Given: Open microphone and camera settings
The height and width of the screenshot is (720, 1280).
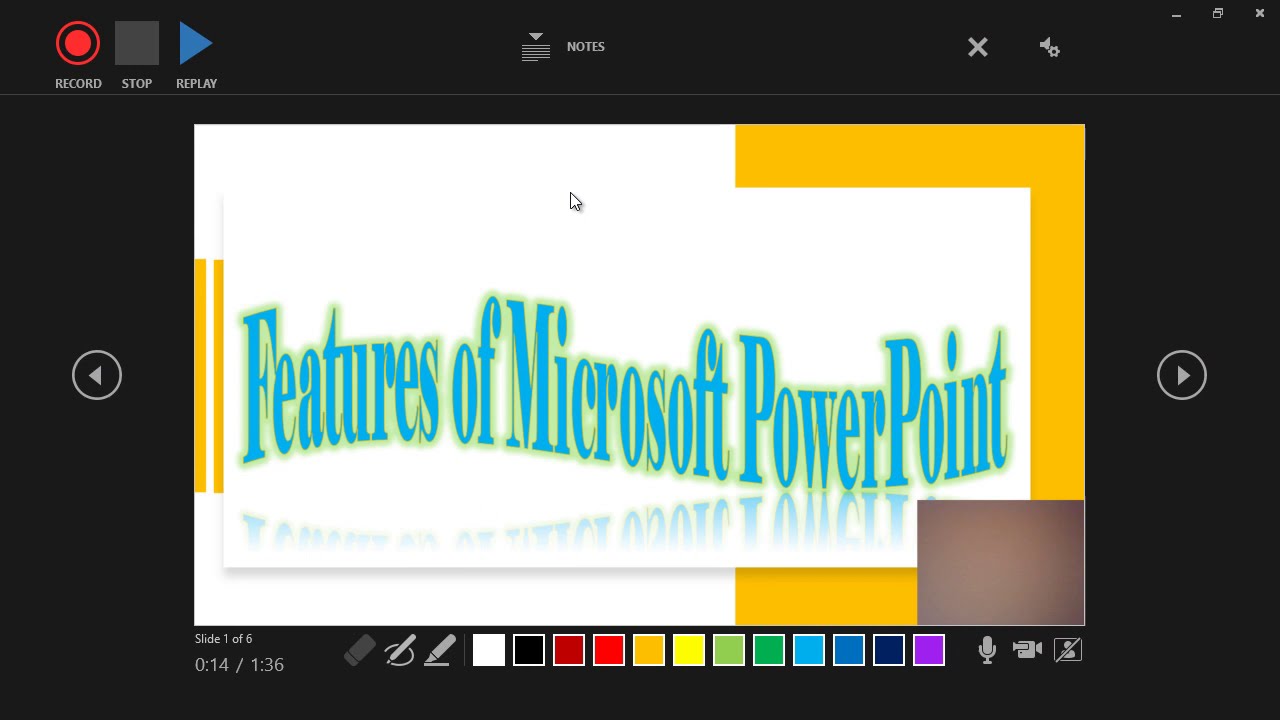Looking at the screenshot, I should [1049, 47].
